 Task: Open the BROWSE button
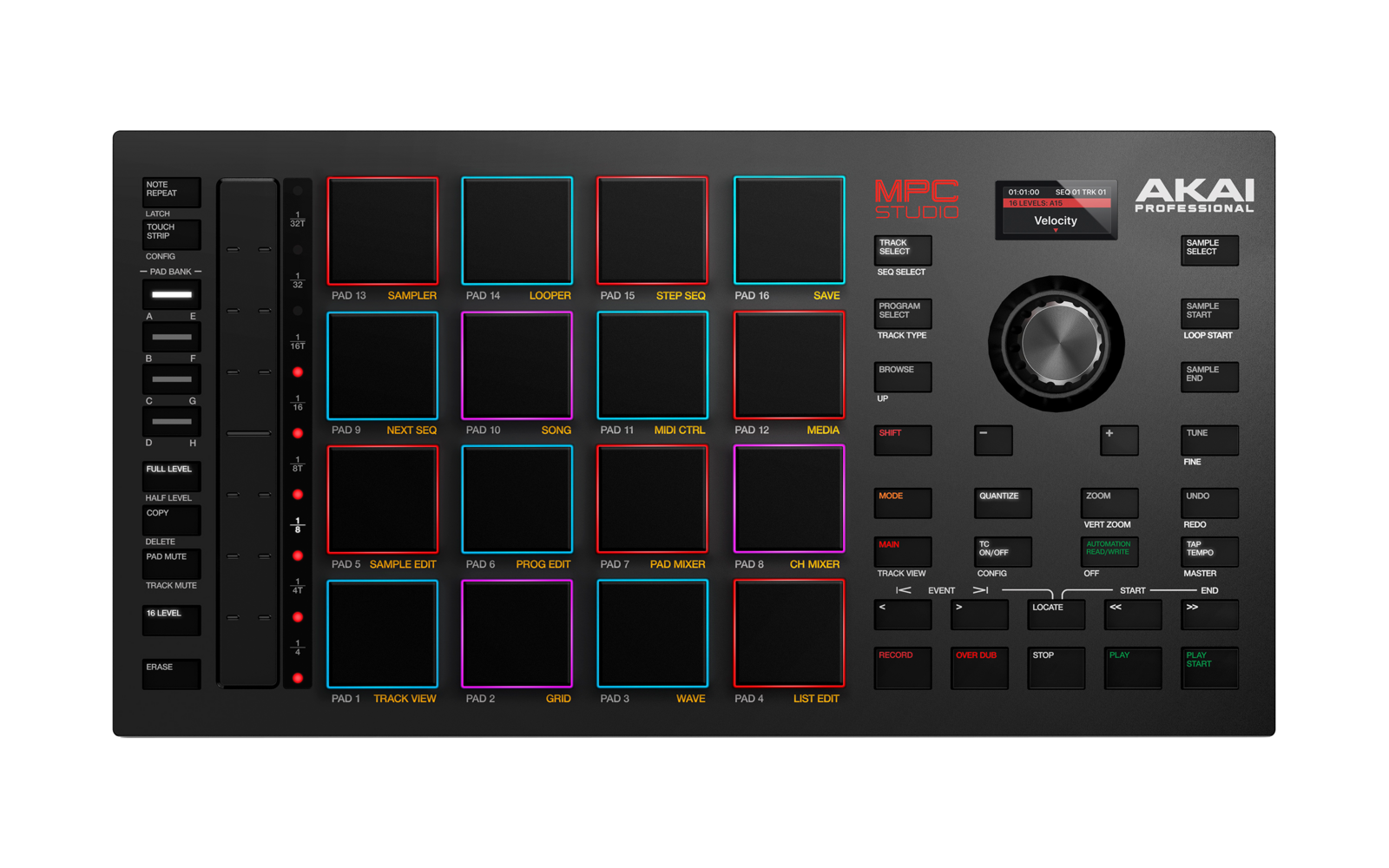(x=902, y=377)
